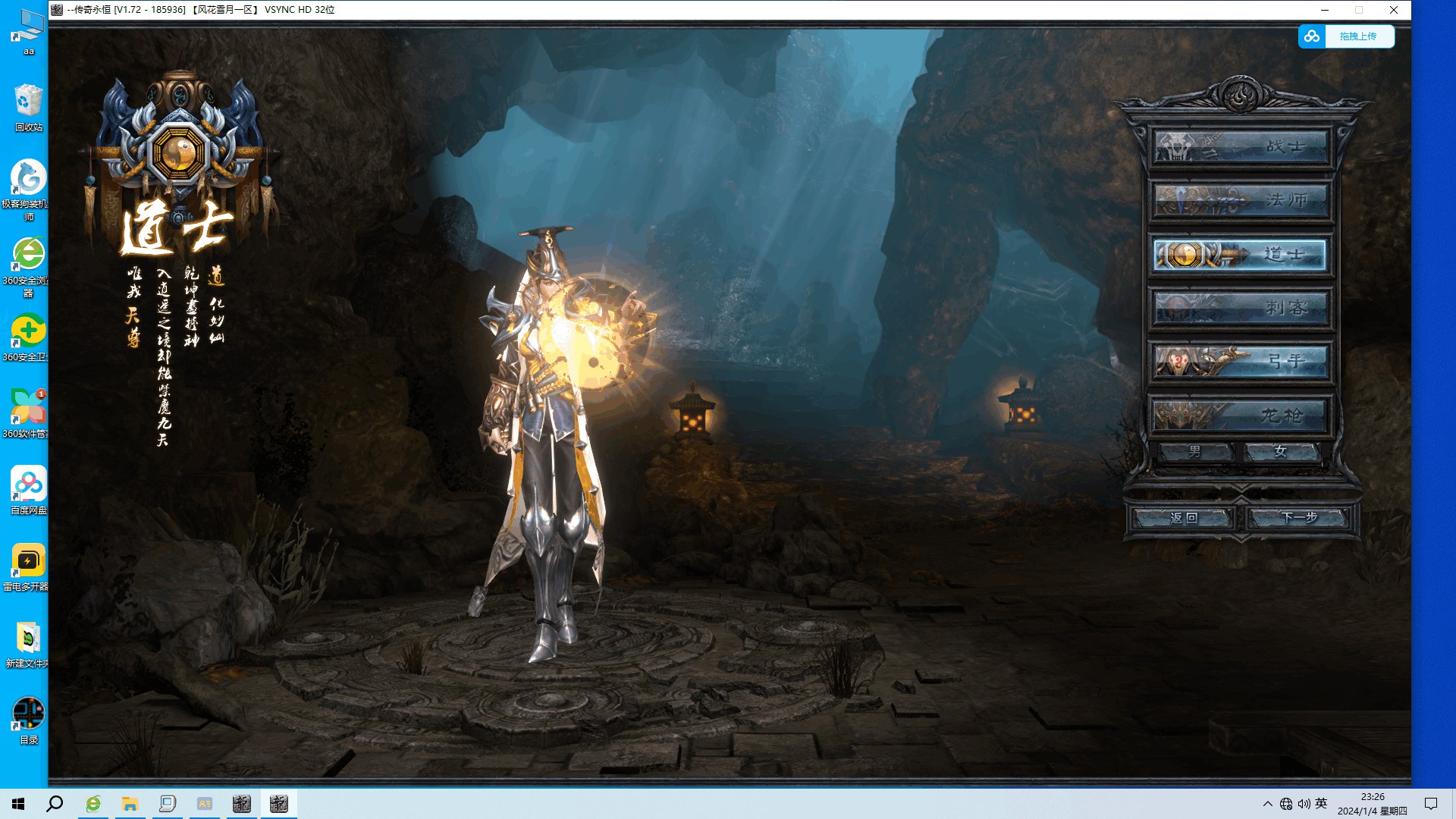Screen dimensions: 1456x819
Task: Click the taskbar icon right of File Explorer
Action: [x=168, y=804]
